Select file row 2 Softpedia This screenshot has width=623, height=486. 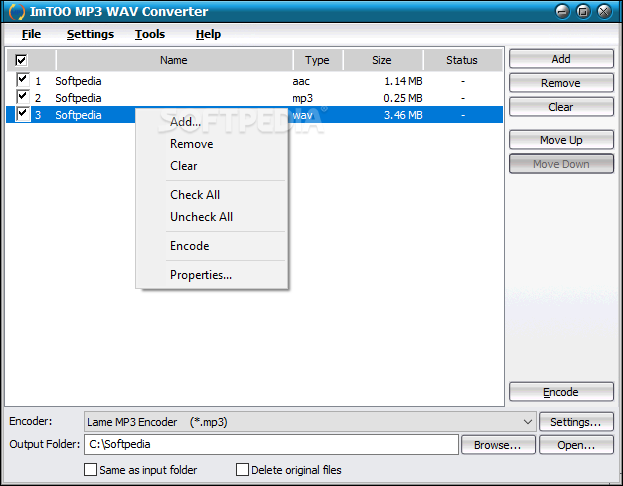tap(255, 98)
